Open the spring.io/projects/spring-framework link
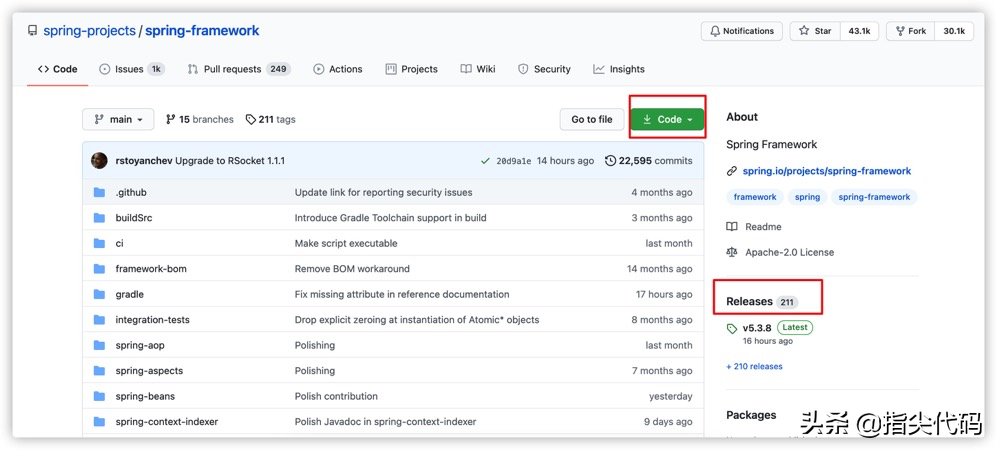Viewport: 997px width, 450px height. coord(827,171)
